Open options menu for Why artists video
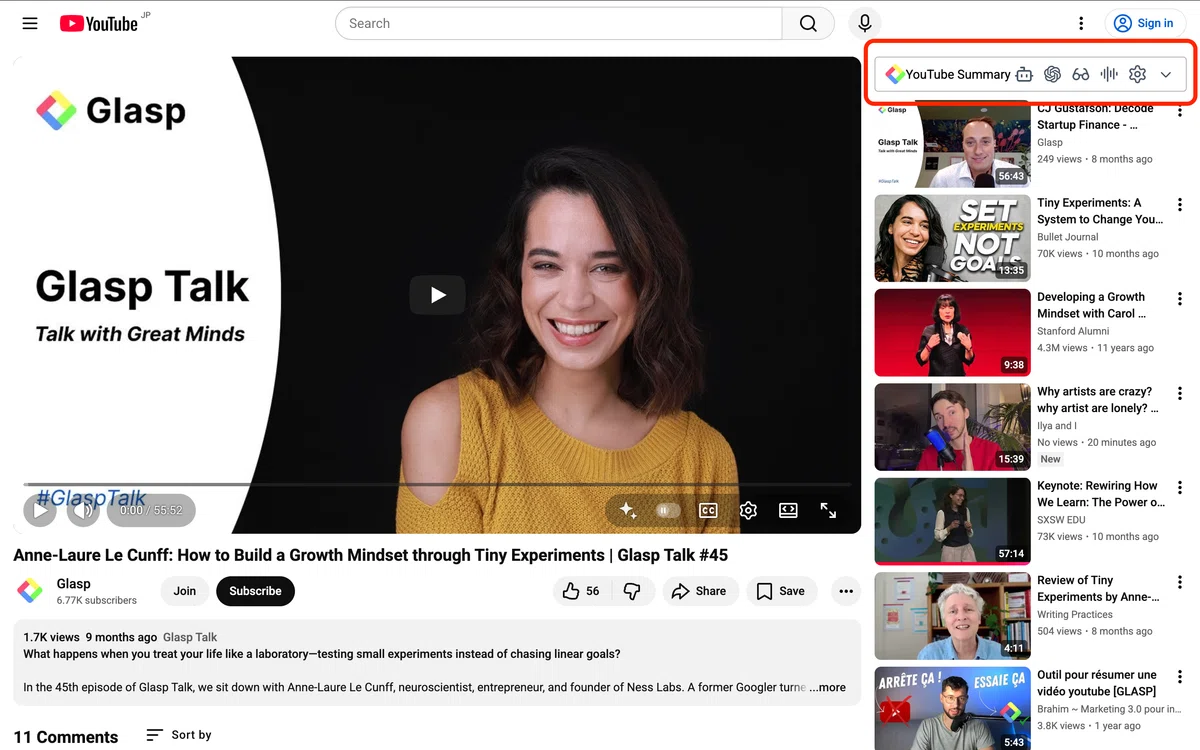The height and width of the screenshot is (750, 1200). pos(1180,394)
